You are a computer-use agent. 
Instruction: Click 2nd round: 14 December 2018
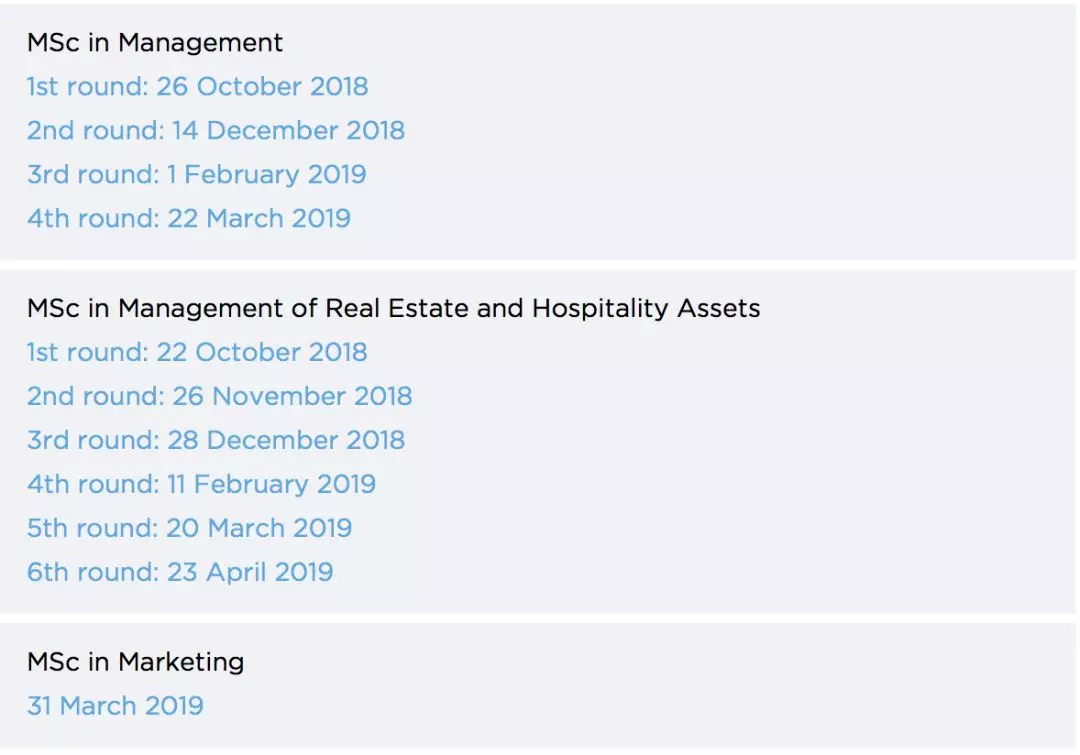tap(215, 131)
